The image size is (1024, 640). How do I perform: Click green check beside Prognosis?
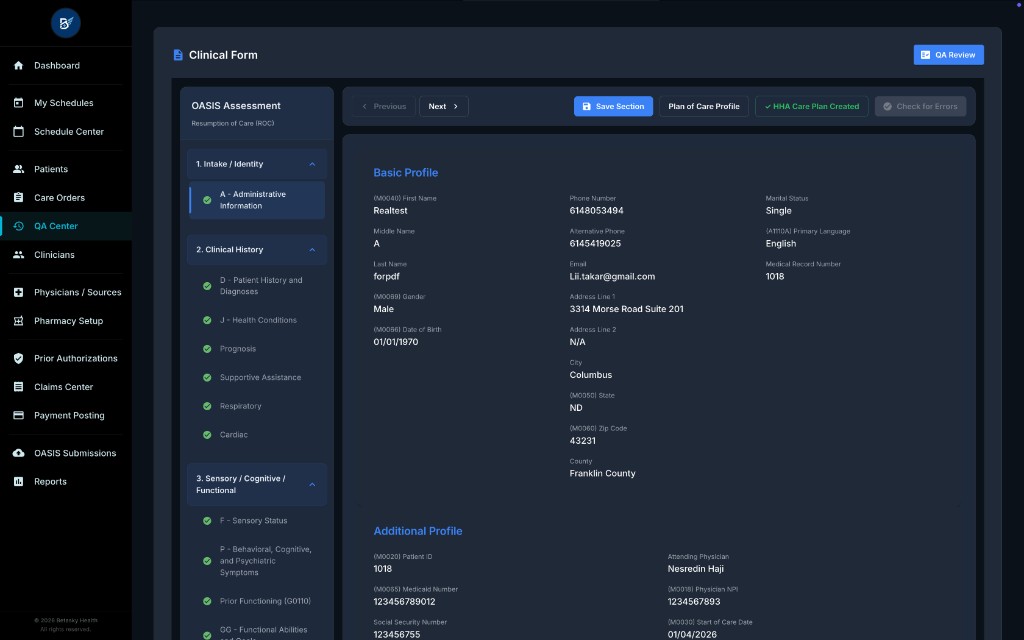pyautogui.click(x=207, y=349)
